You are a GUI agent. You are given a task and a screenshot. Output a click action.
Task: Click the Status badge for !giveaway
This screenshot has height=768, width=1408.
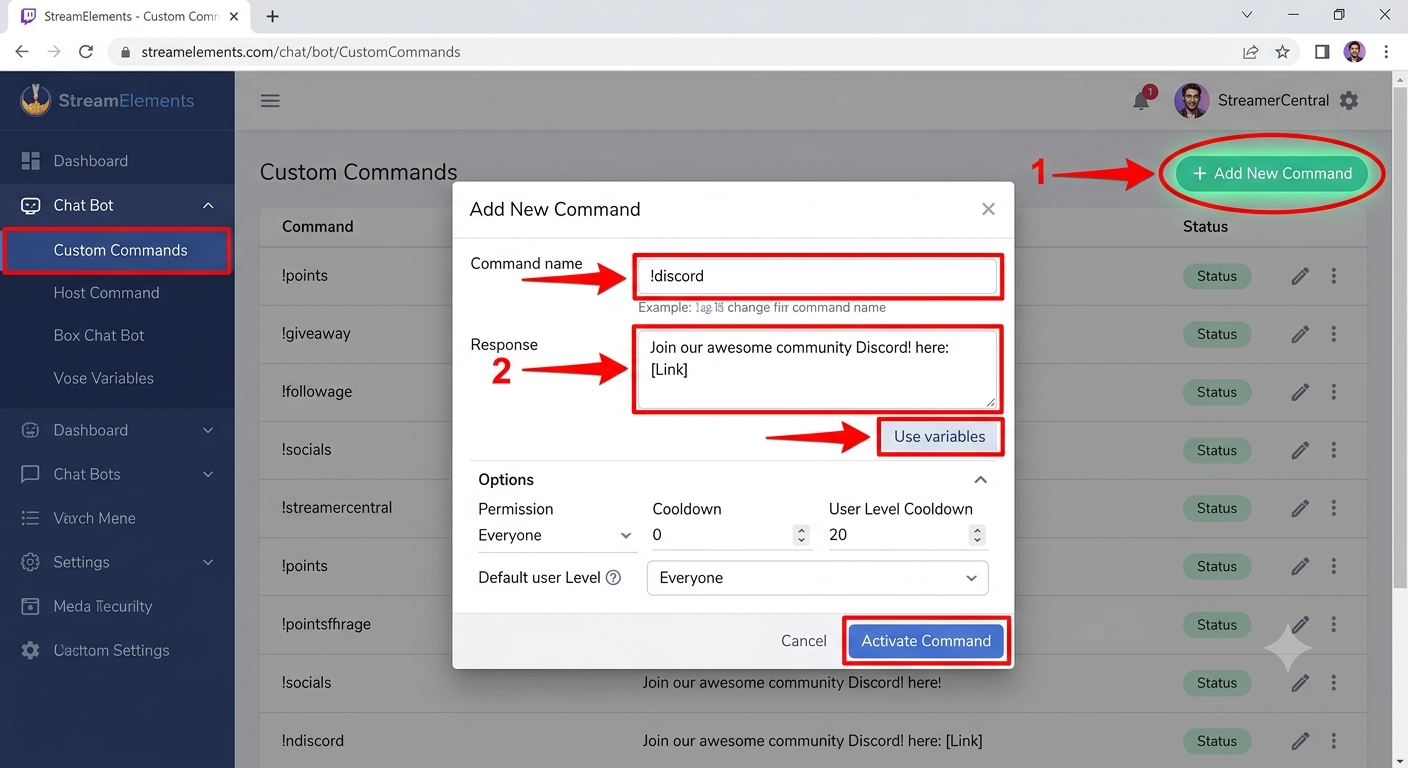click(1217, 334)
